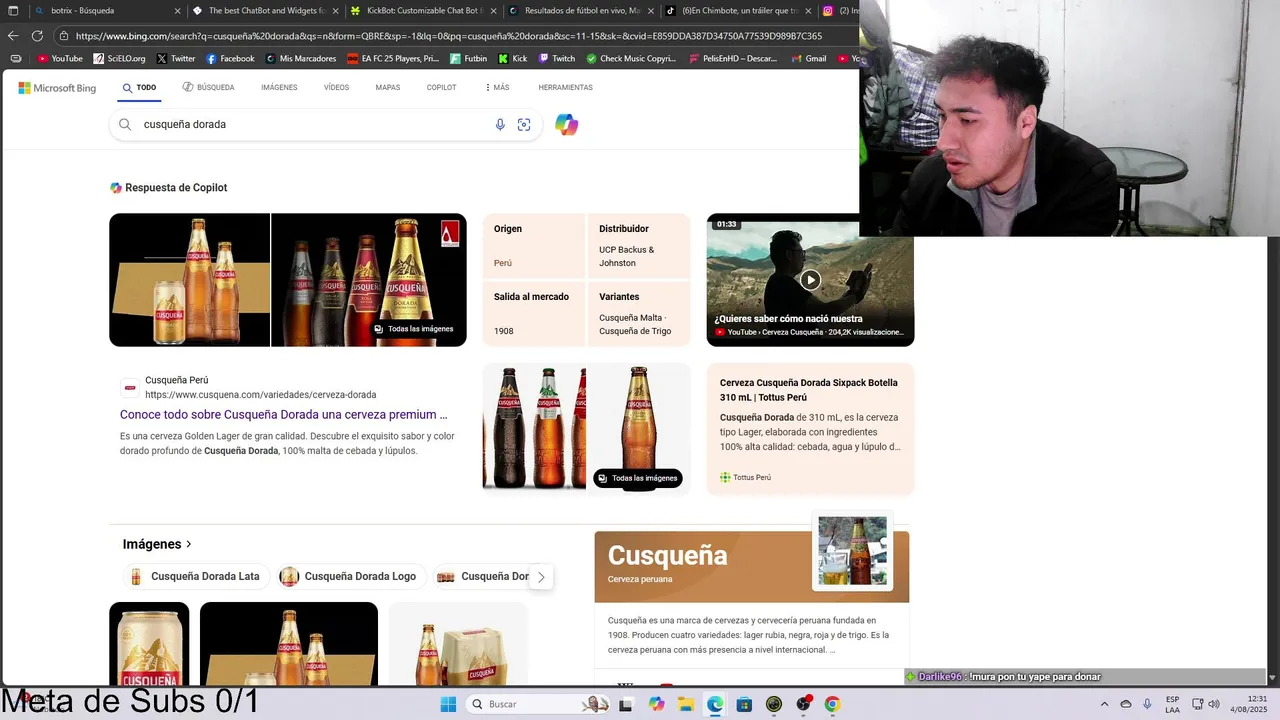Open the SciELO.org bookmark
Image resolution: width=1280 pixels, height=720 pixels.
pyautogui.click(x=119, y=59)
